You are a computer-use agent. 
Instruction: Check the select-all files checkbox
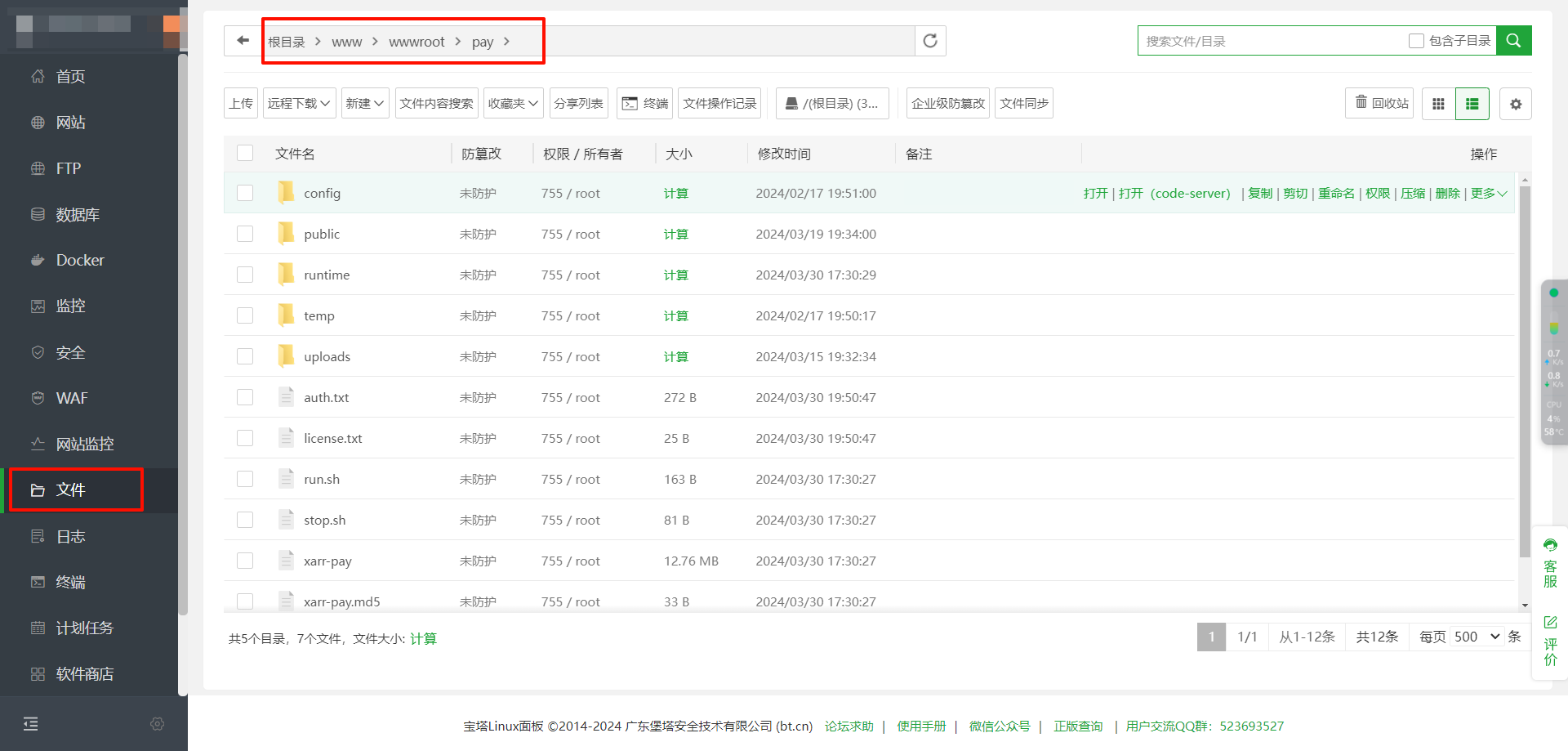click(x=245, y=153)
